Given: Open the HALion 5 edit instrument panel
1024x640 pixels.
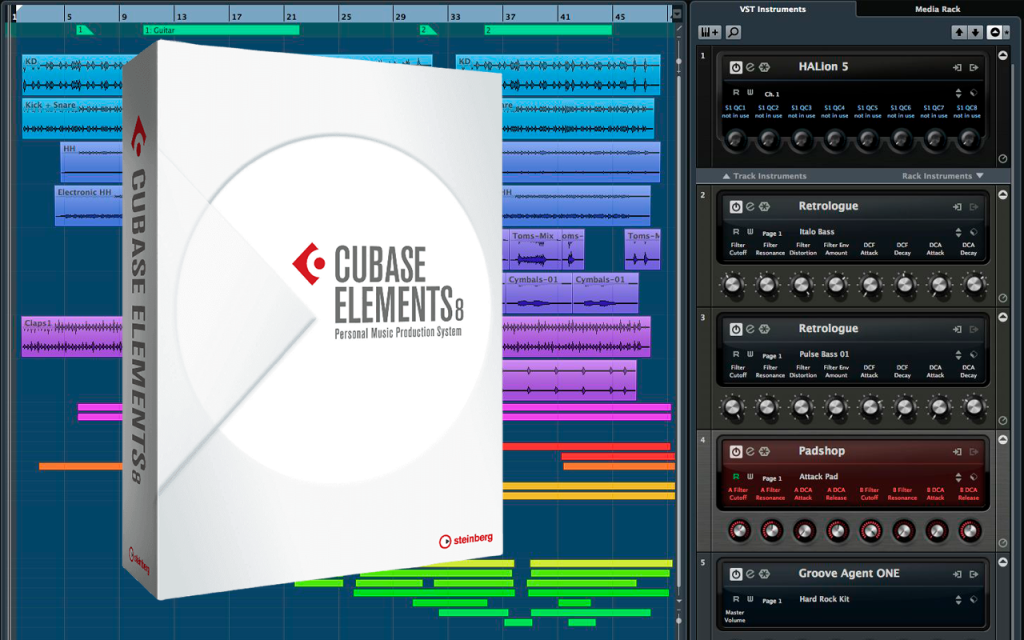Looking at the screenshot, I should [750, 67].
